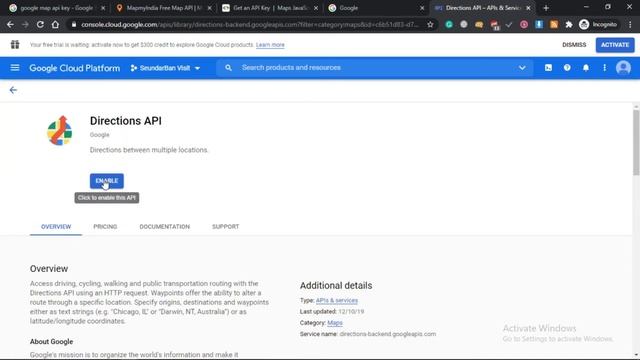Open the APIs & services type link
The image size is (640, 360).
tap(337, 300)
